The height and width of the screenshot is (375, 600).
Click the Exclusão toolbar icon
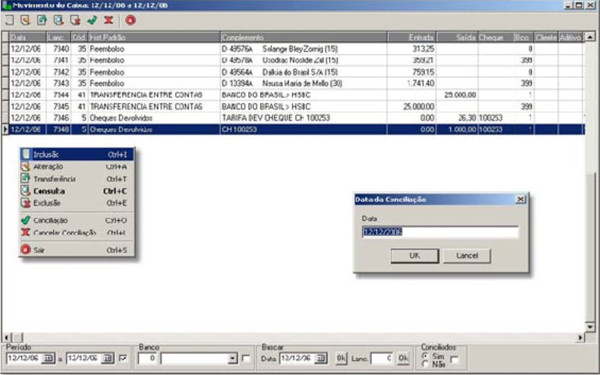tap(75, 20)
